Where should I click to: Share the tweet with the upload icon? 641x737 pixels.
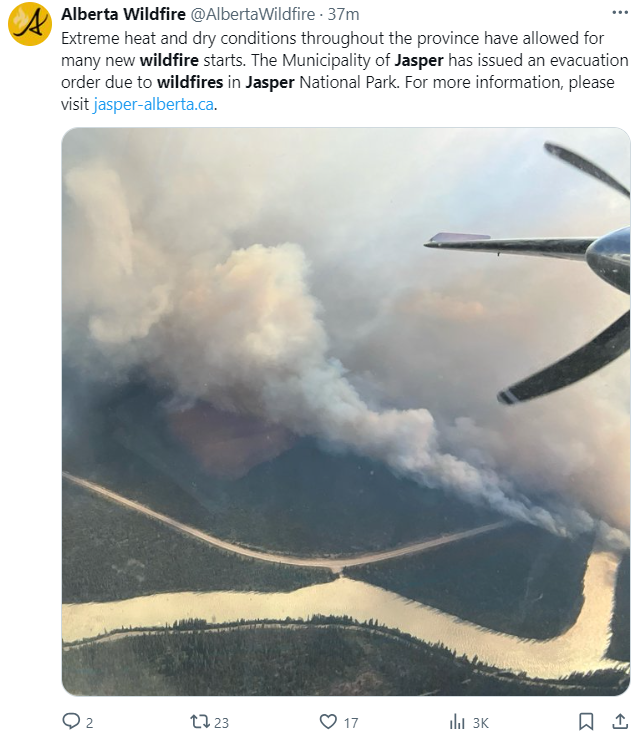[x=620, y=721]
